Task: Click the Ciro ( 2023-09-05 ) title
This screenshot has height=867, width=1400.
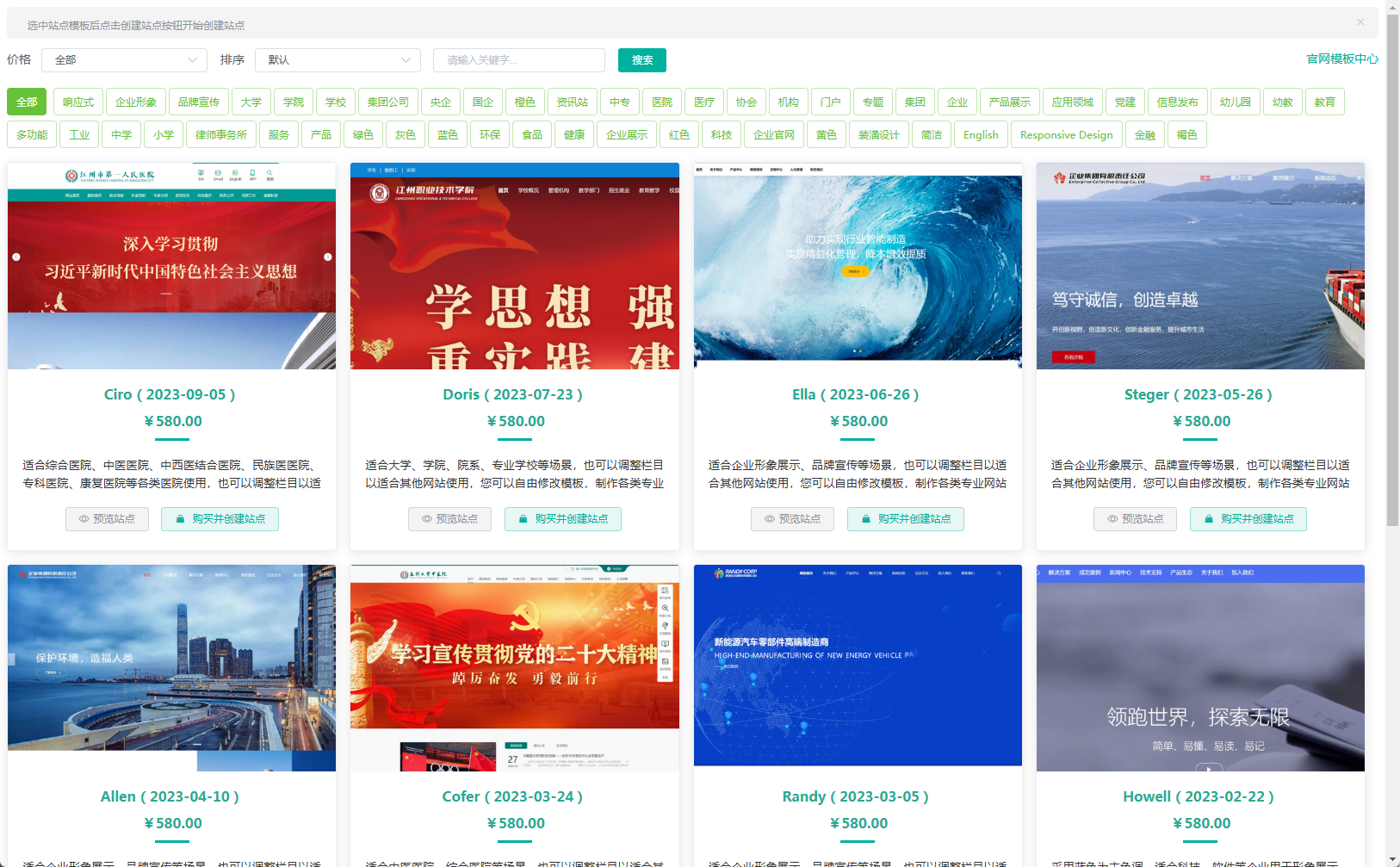Action: (170, 394)
